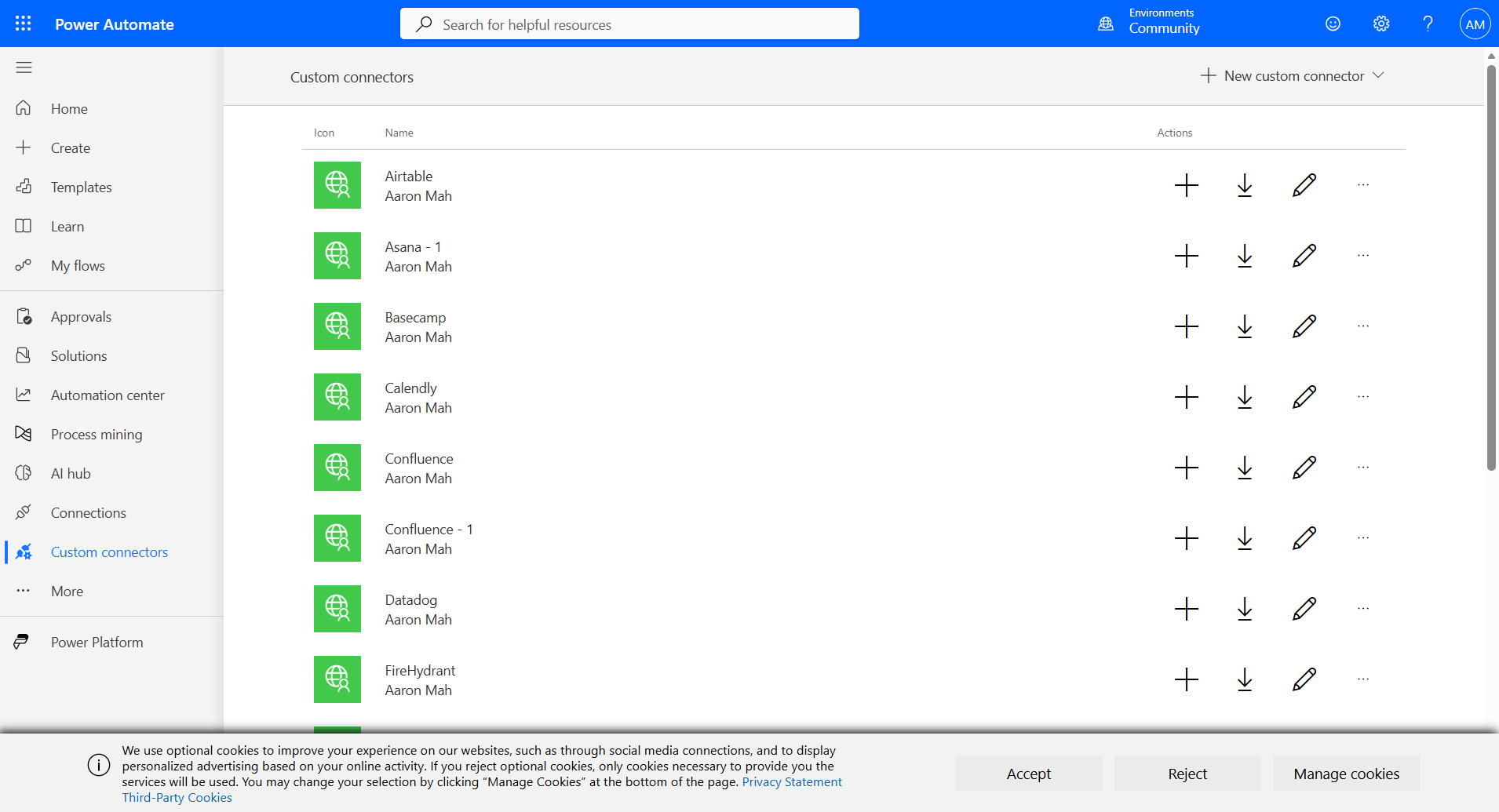
Task: Edit the Confluence connector
Action: [x=1304, y=468]
